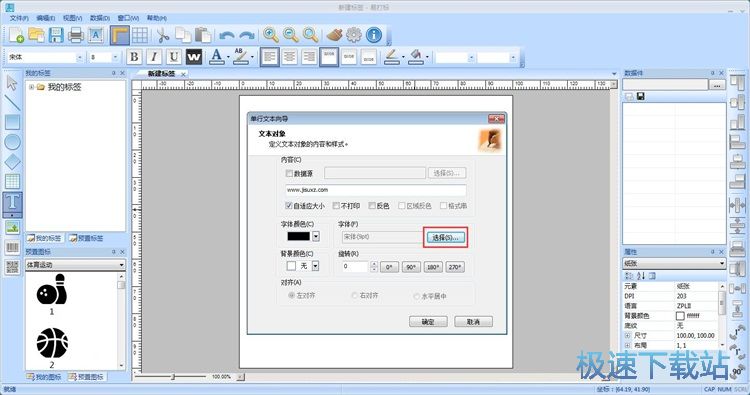Select the table tool
Viewport: 750px width, 395px height.
(x=12, y=181)
